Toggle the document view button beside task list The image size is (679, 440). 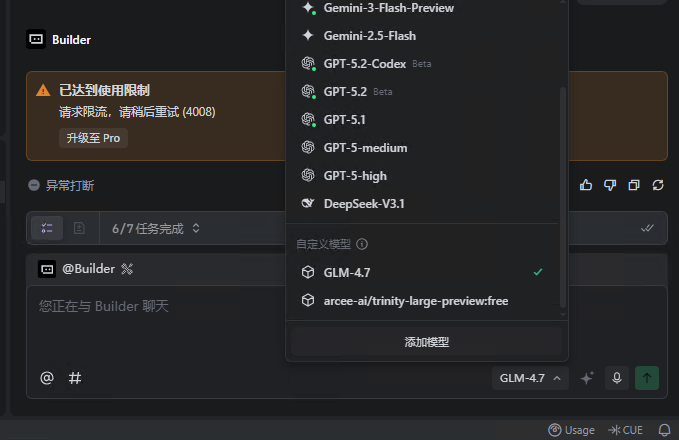[x=79, y=228]
